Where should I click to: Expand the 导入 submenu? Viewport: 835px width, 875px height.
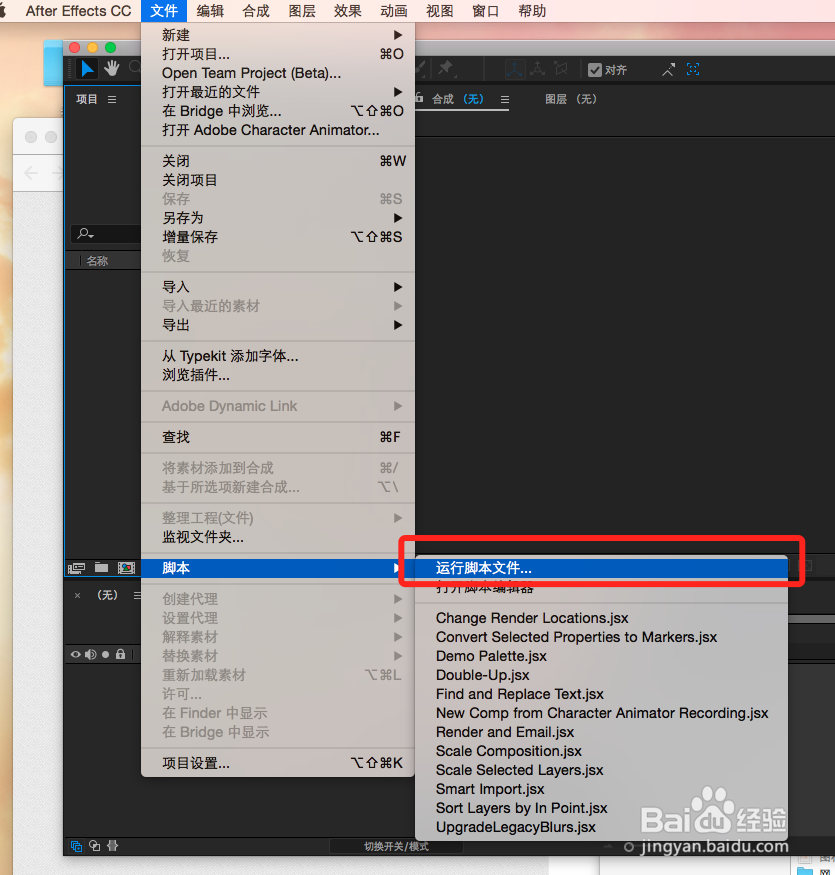(278, 287)
